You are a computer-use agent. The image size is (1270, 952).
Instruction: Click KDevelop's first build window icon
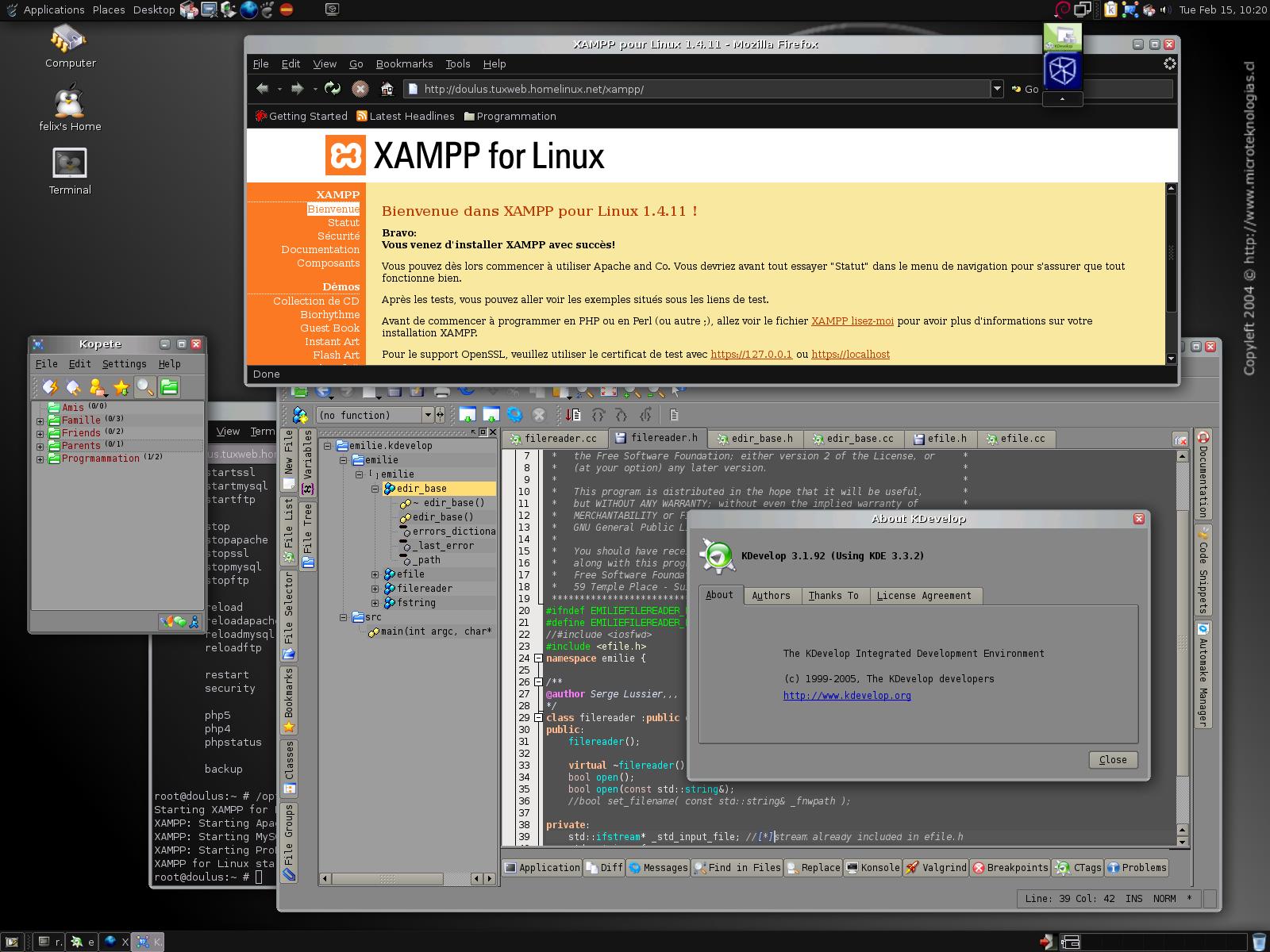point(468,415)
